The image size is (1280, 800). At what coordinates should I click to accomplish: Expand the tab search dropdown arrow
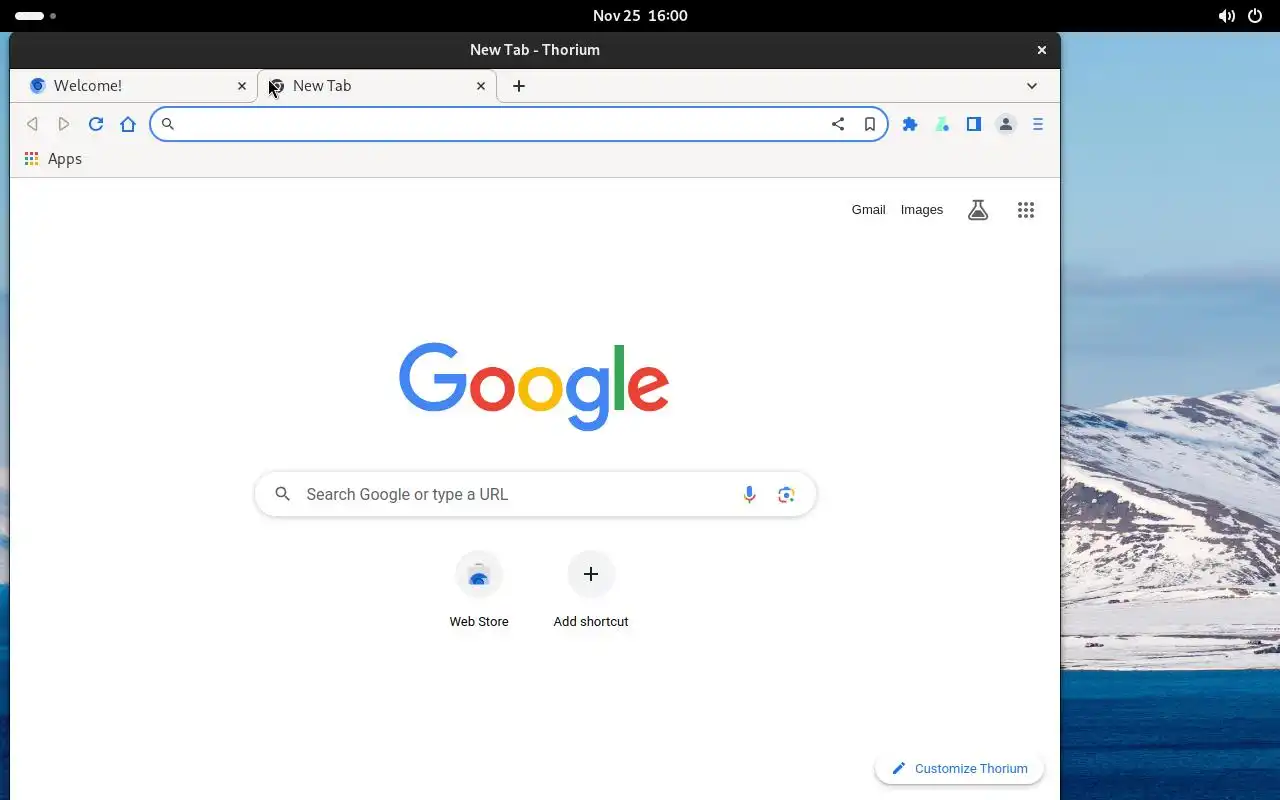(x=1032, y=86)
